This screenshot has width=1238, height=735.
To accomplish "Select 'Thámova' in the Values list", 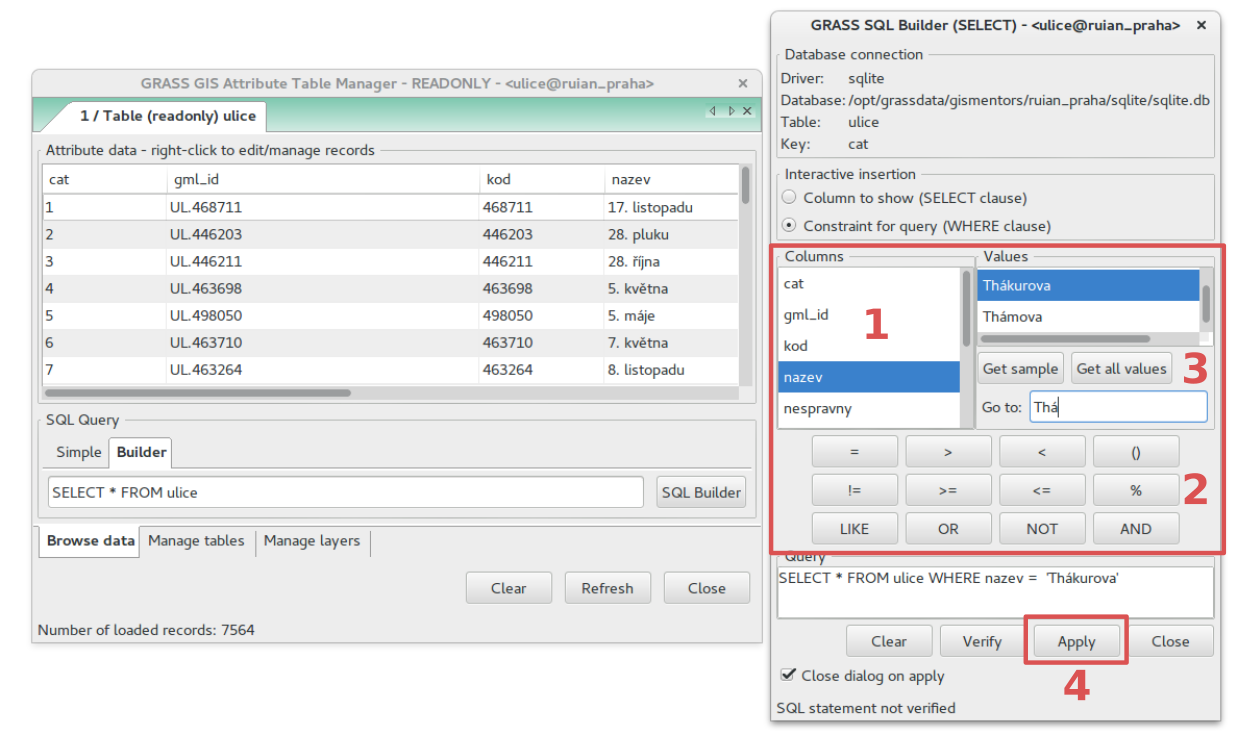I will (1088, 316).
